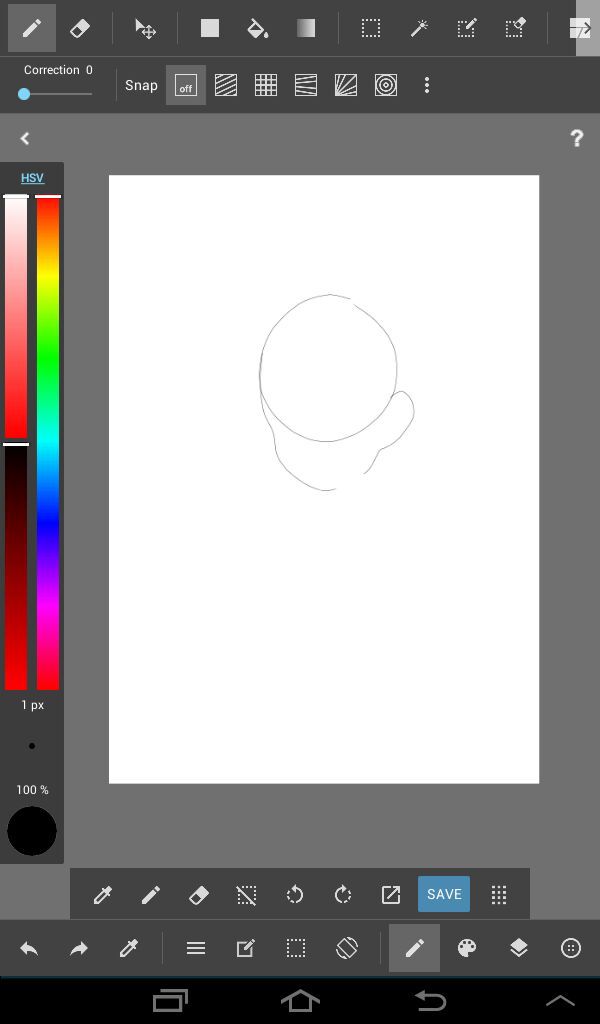
Task: Redo the last action
Action: click(78, 948)
